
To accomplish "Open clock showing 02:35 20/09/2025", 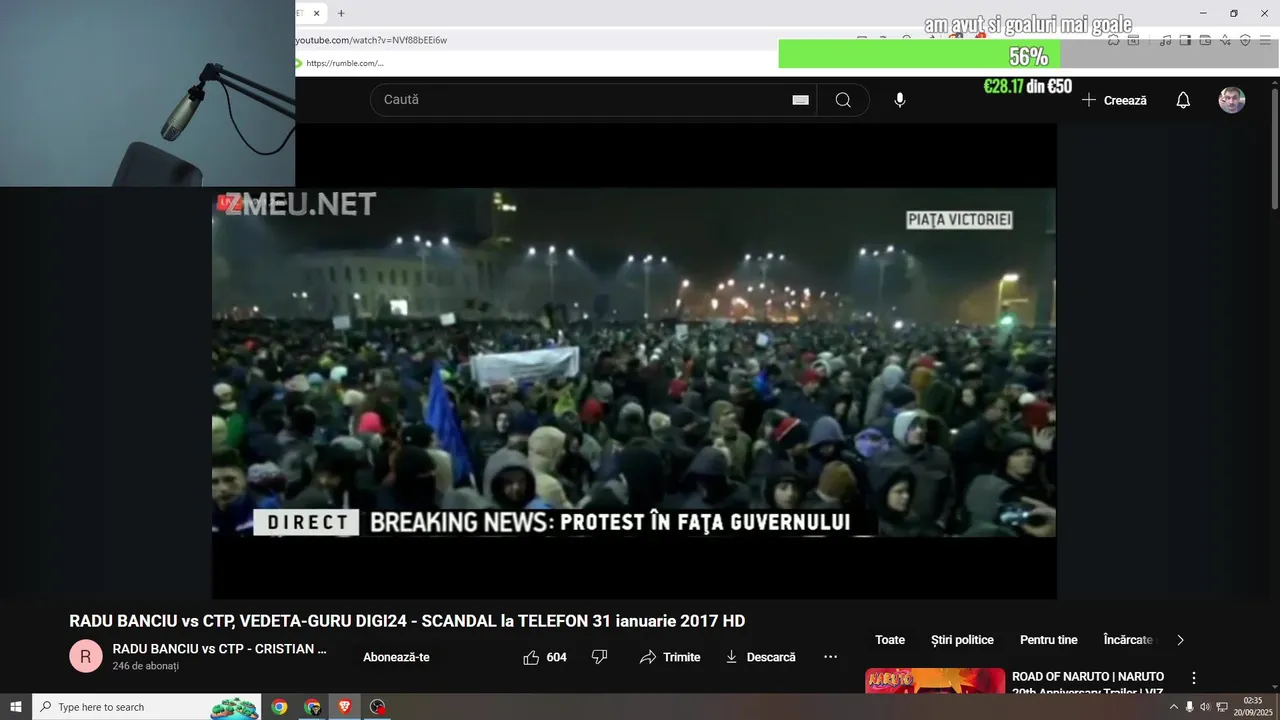I will click(1252, 707).
